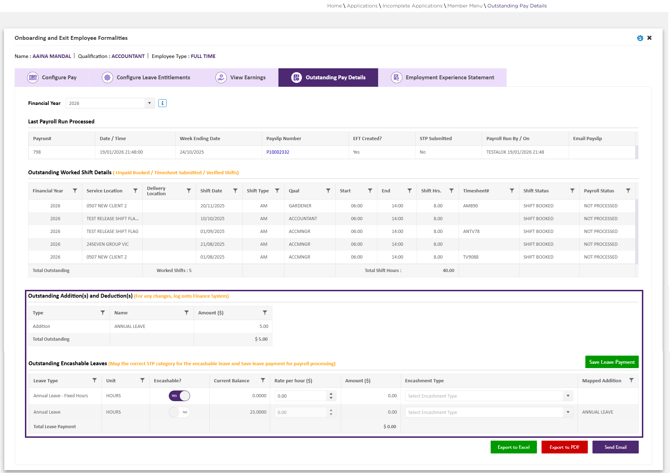Close the Onboarding and Exit dialog
Screen dimensions: 670x473
tap(649, 38)
